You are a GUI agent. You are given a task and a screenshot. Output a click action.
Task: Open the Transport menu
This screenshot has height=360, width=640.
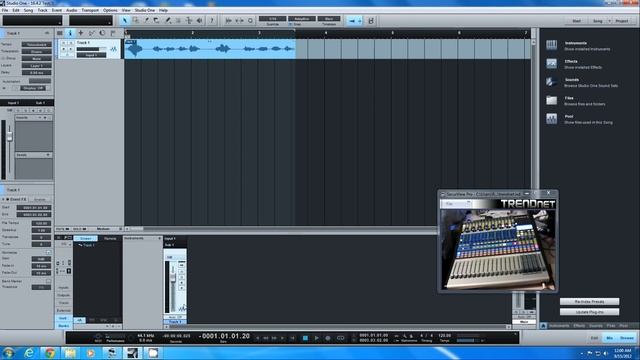click(90, 10)
